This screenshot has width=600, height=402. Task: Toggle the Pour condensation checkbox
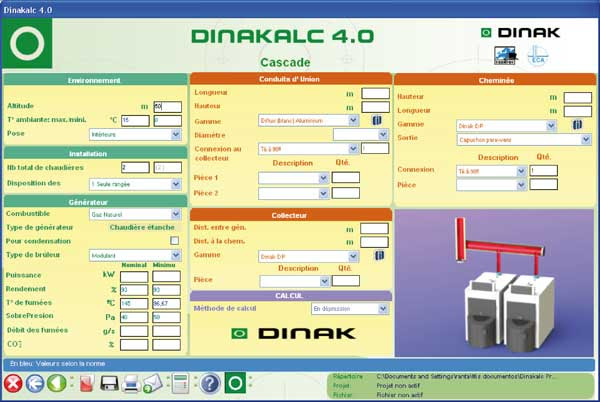pyautogui.click(x=174, y=241)
